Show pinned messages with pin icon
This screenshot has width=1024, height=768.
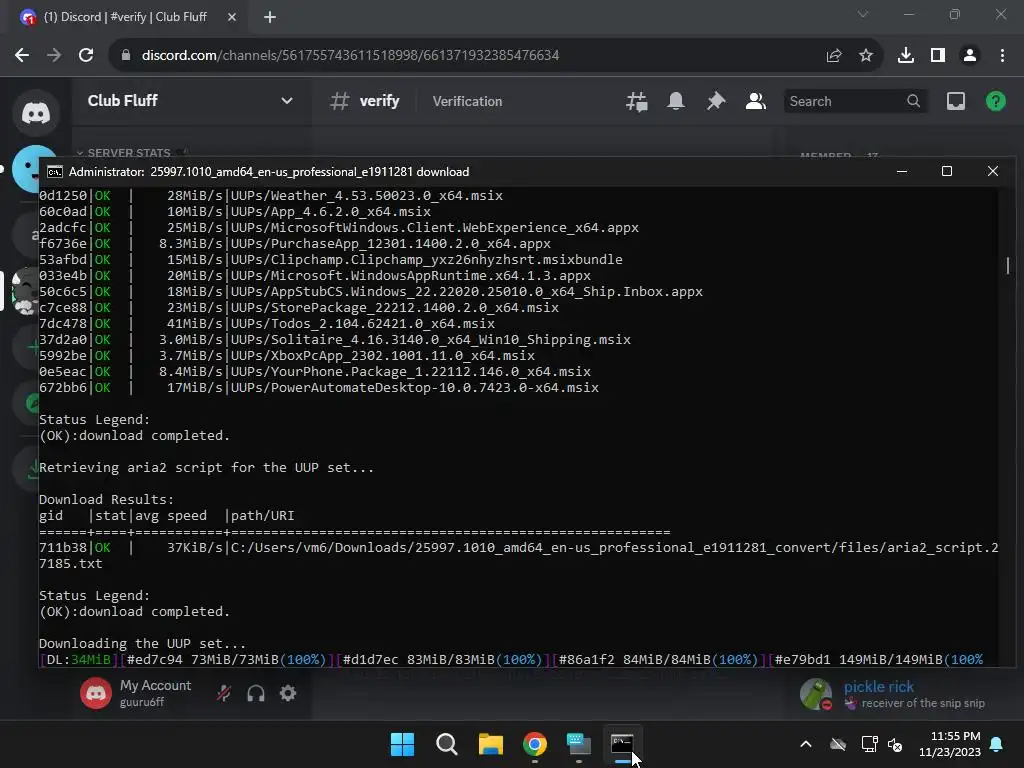(x=716, y=101)
